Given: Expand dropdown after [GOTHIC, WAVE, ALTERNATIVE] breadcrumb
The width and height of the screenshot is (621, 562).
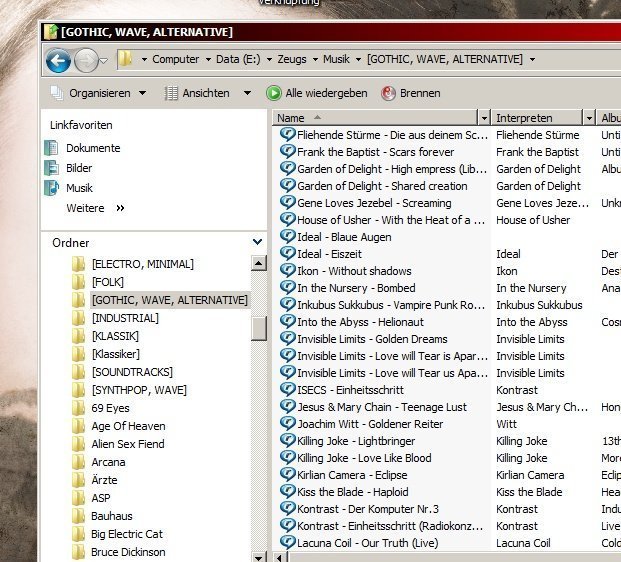Looking at the screenshot, I should tap(533, 59).
